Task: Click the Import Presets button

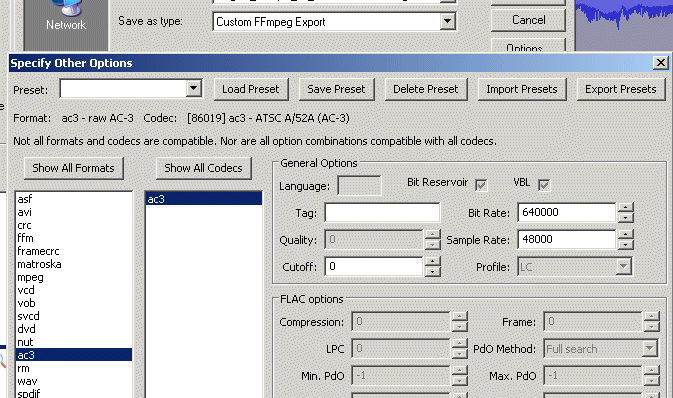Action: point(522,89)
